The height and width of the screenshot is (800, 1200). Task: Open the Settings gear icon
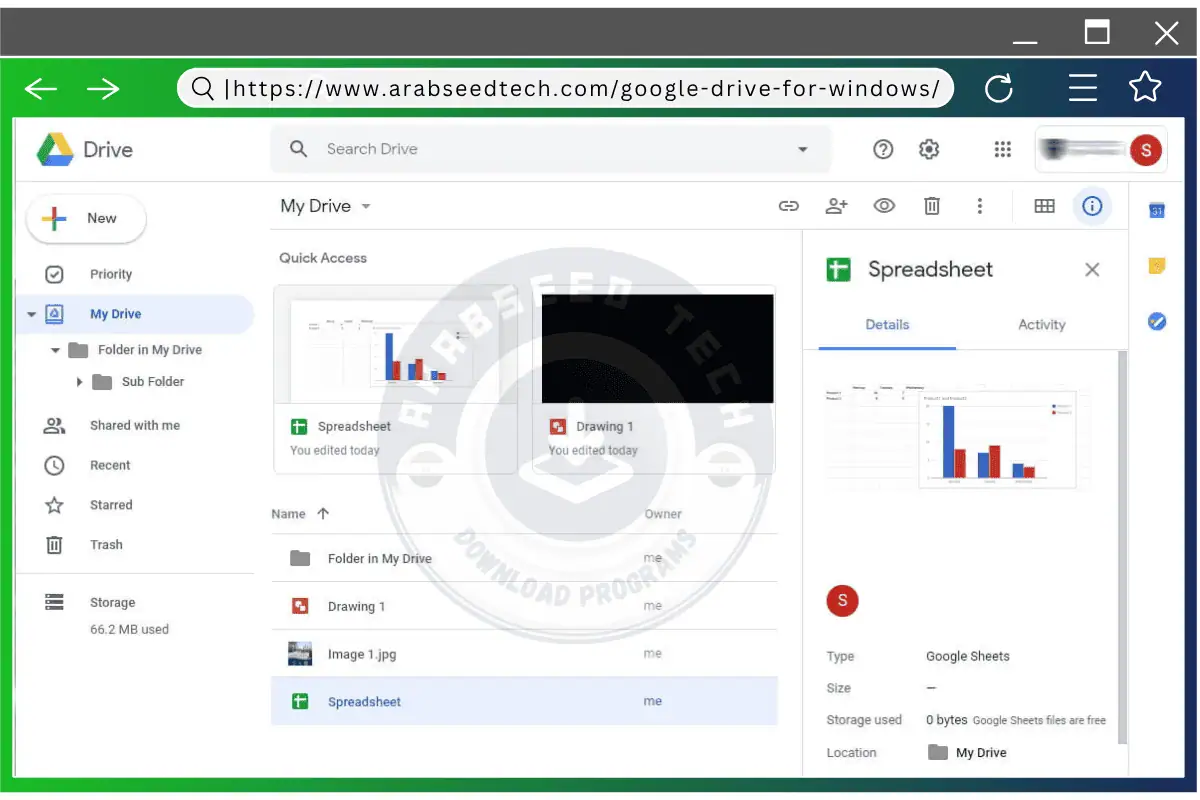click(929, 149)
